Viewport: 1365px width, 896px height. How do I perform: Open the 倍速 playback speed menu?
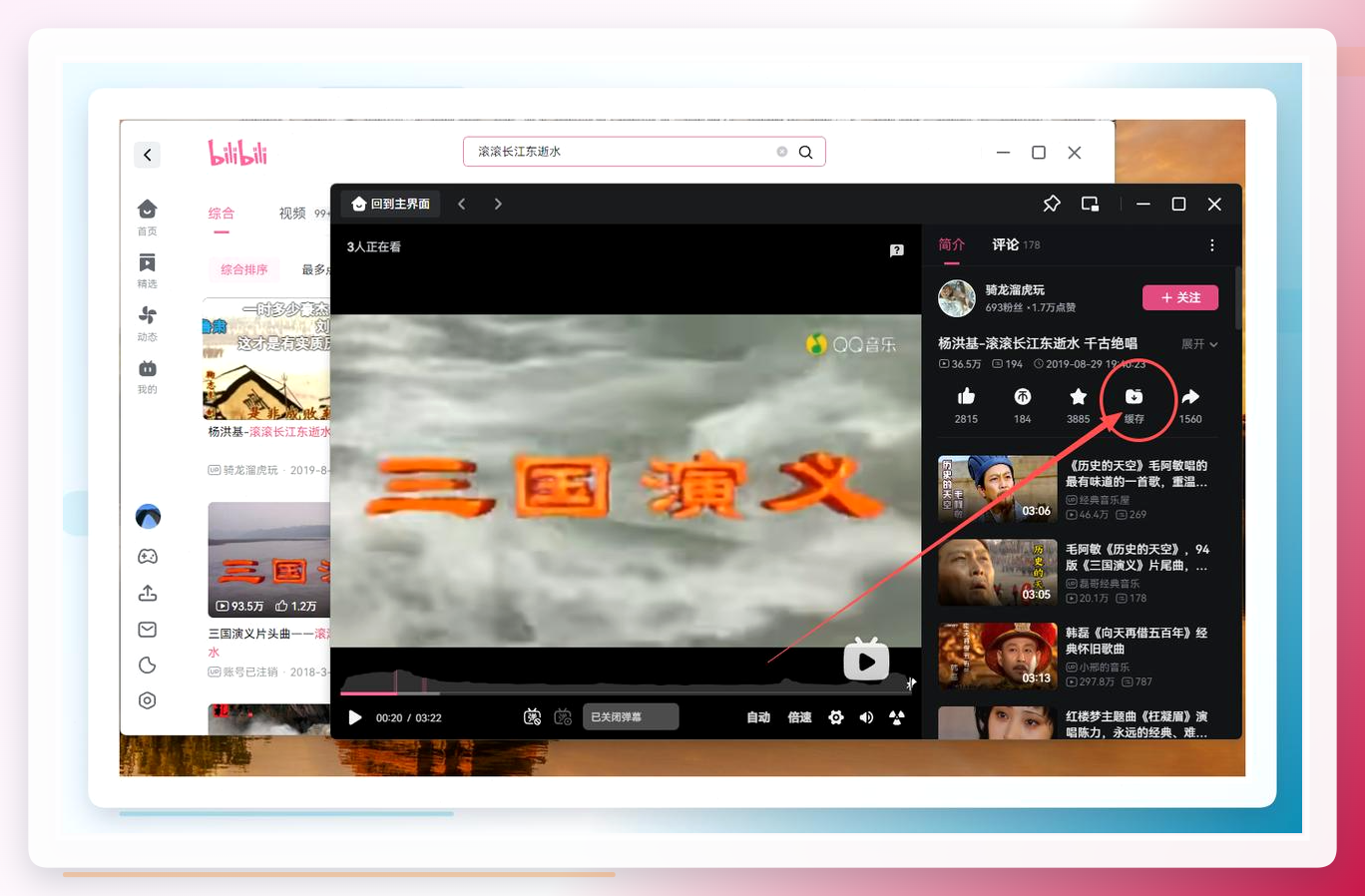(x=799, y=717)
